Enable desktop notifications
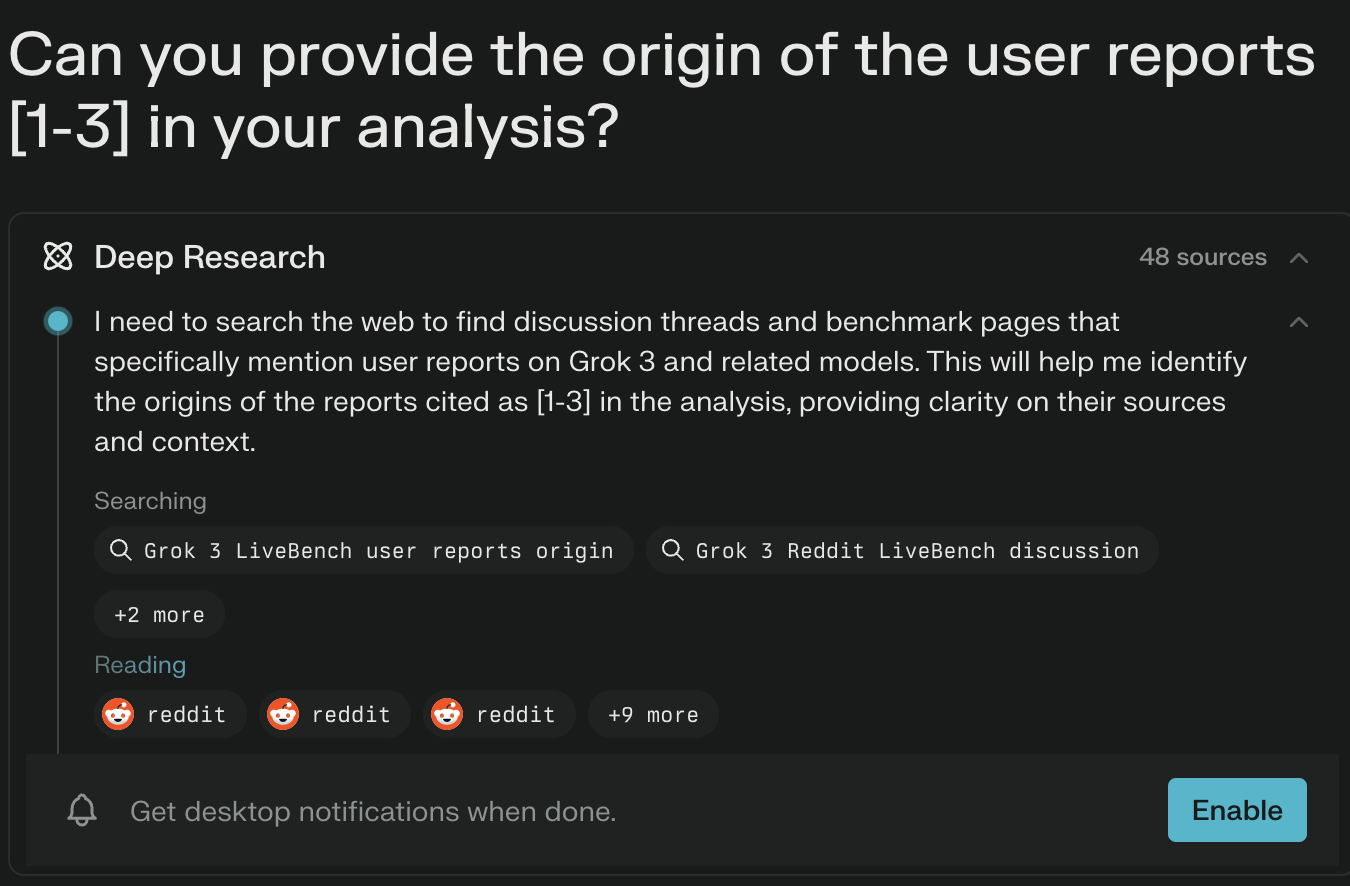 pyautogui.click(x=1237, y=810)
